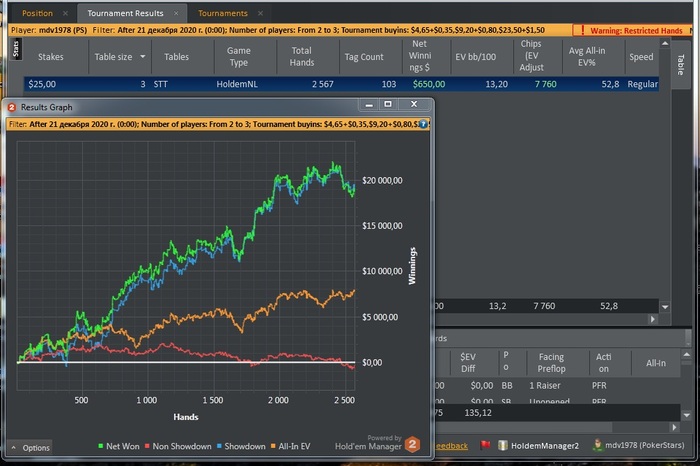
Task: Sort by the Game Type column header
Action: point(239,57)
